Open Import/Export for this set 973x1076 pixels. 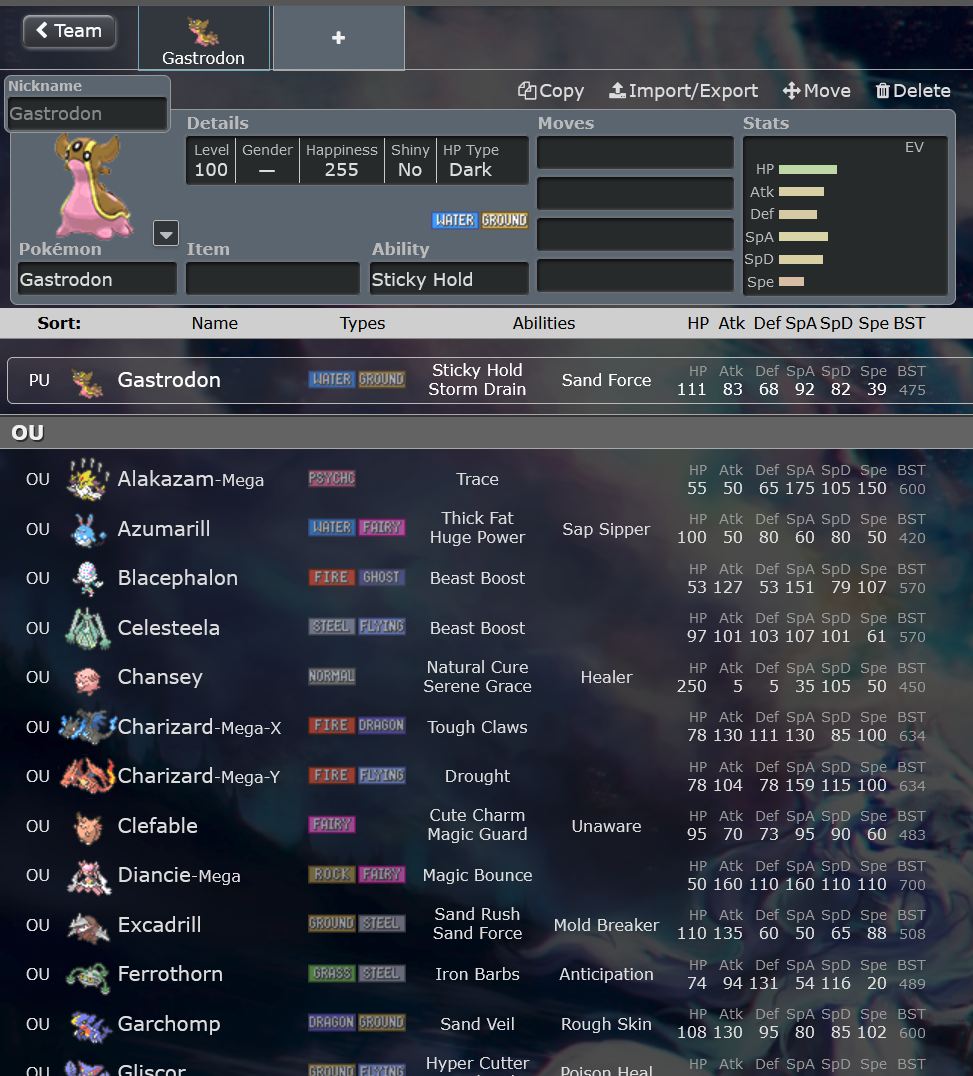[x=683, y=91]
